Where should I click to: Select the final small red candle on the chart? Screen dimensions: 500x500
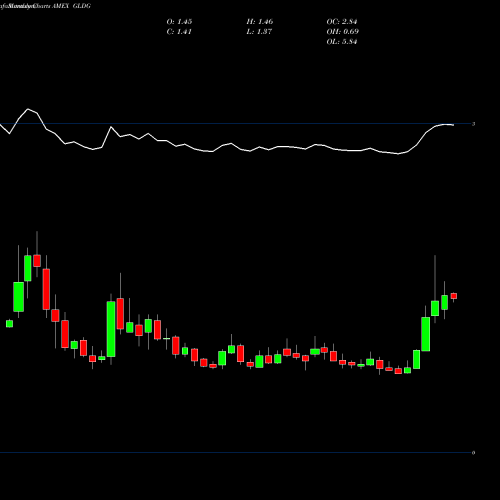pyautogui.click(x=454, y=296)
